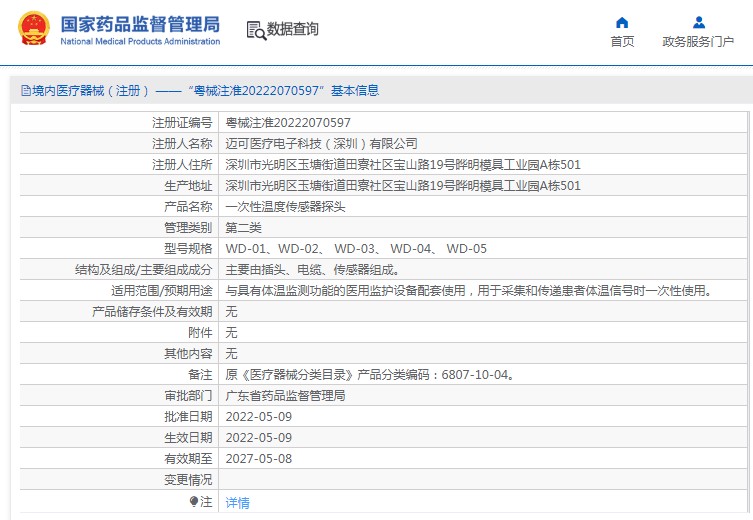Click the 管理类别 row label
The height and width of the screenshot is (520, 753).
coord(188,228)
